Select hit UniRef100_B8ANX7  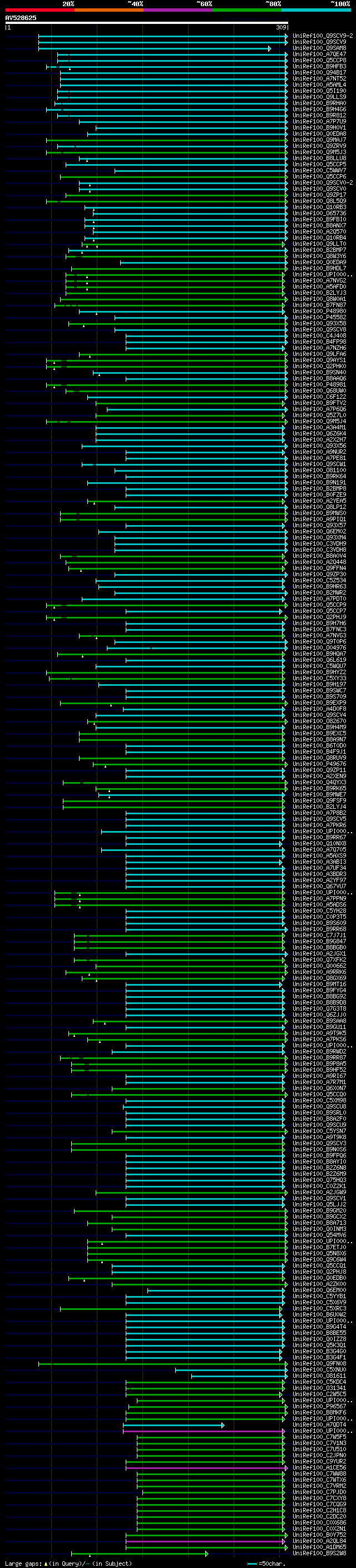319,226
